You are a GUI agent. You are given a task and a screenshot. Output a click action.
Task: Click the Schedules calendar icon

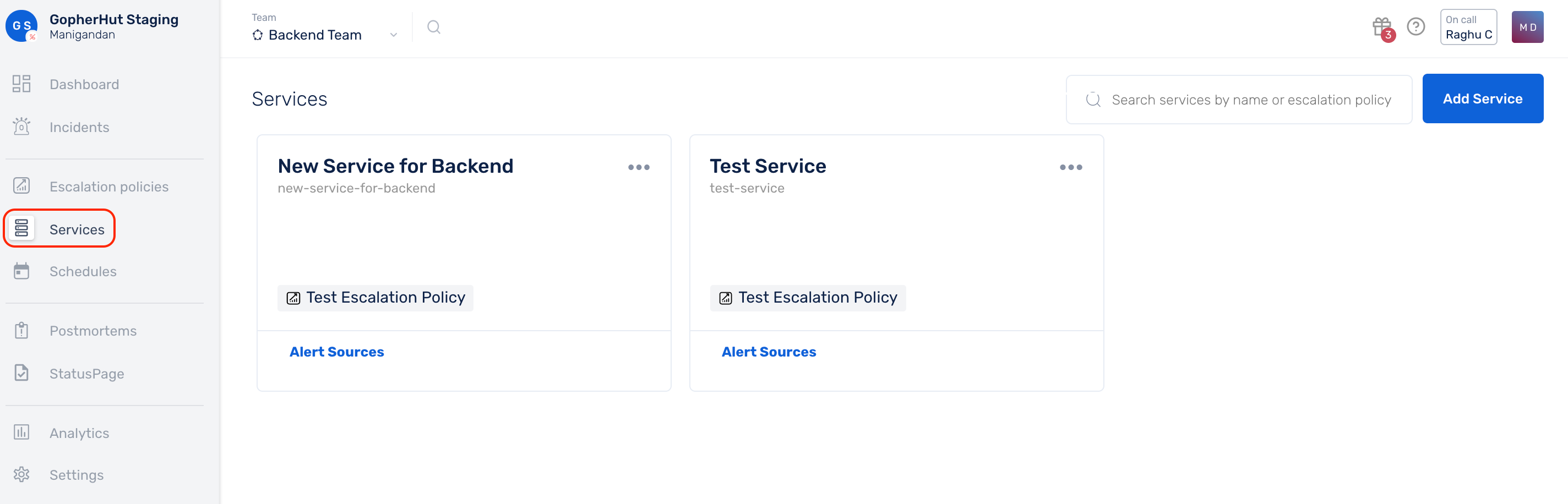tap(21, 271)
